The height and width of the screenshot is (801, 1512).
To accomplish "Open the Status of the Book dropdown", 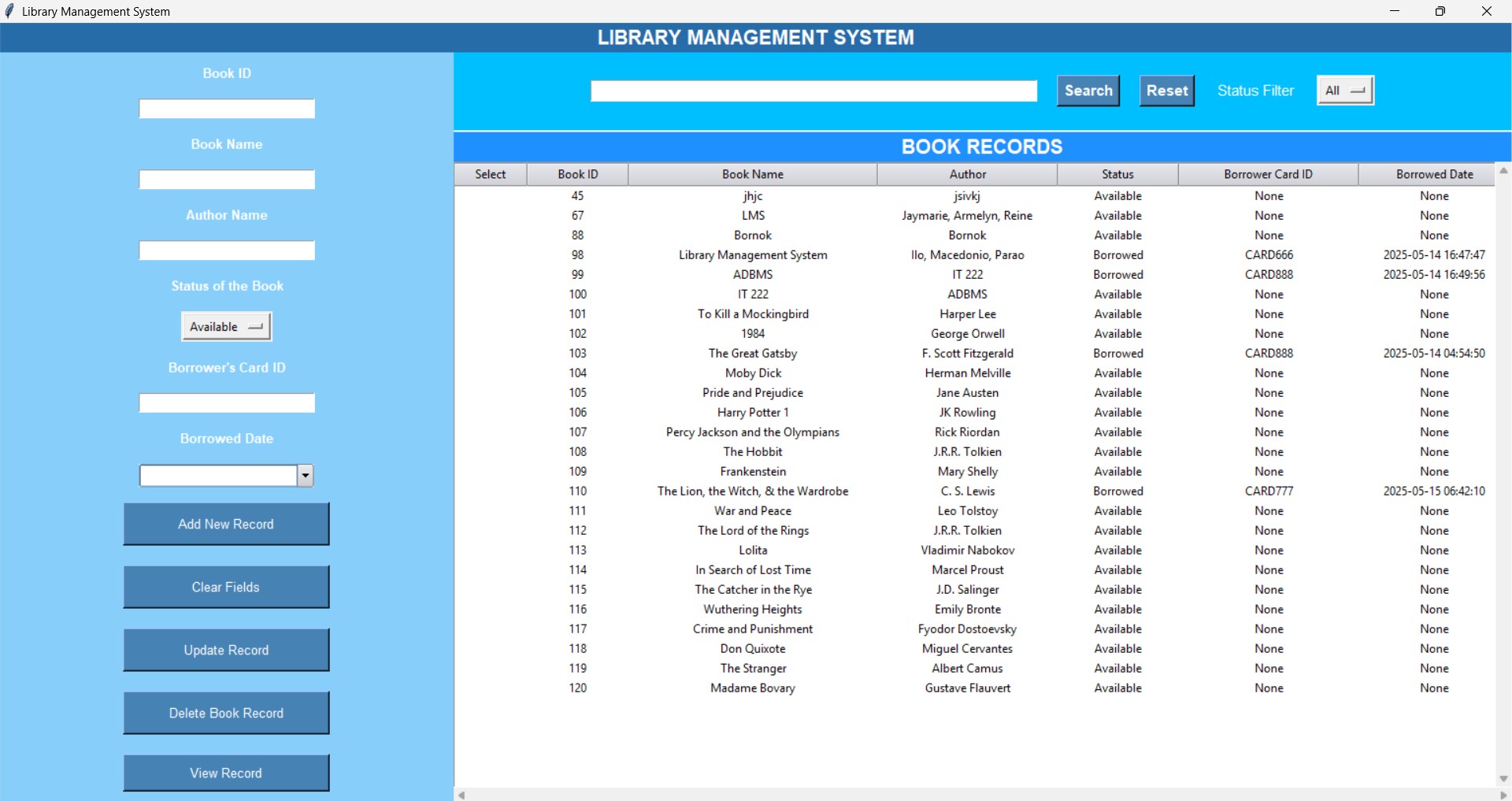I will pyautogui.click(x=225, y=326).
